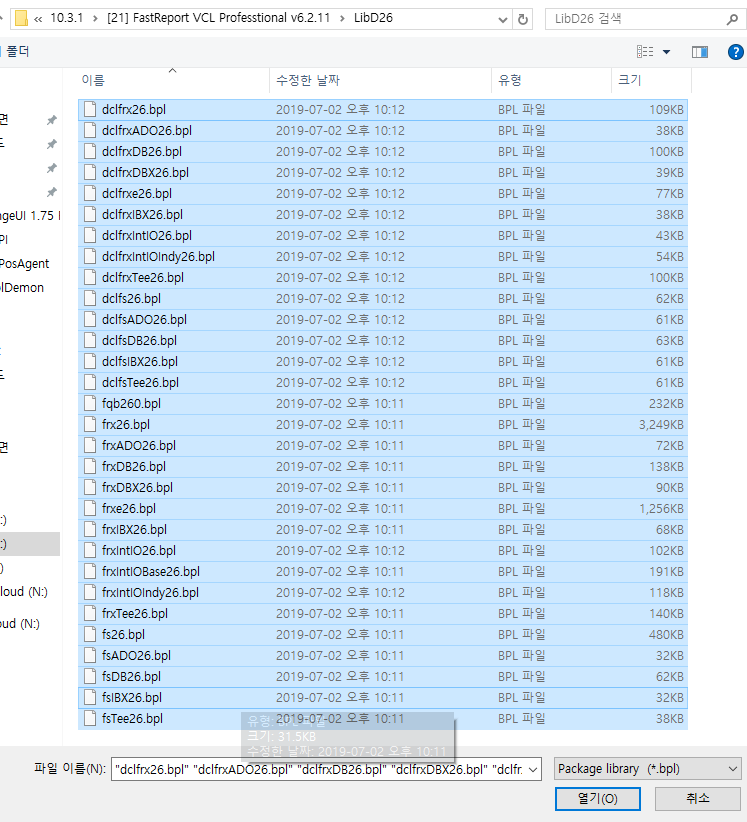The height and width of the screenshot is (822, 747).
Task: Select file fsDB26.bpl
Action: click(383, 676)
